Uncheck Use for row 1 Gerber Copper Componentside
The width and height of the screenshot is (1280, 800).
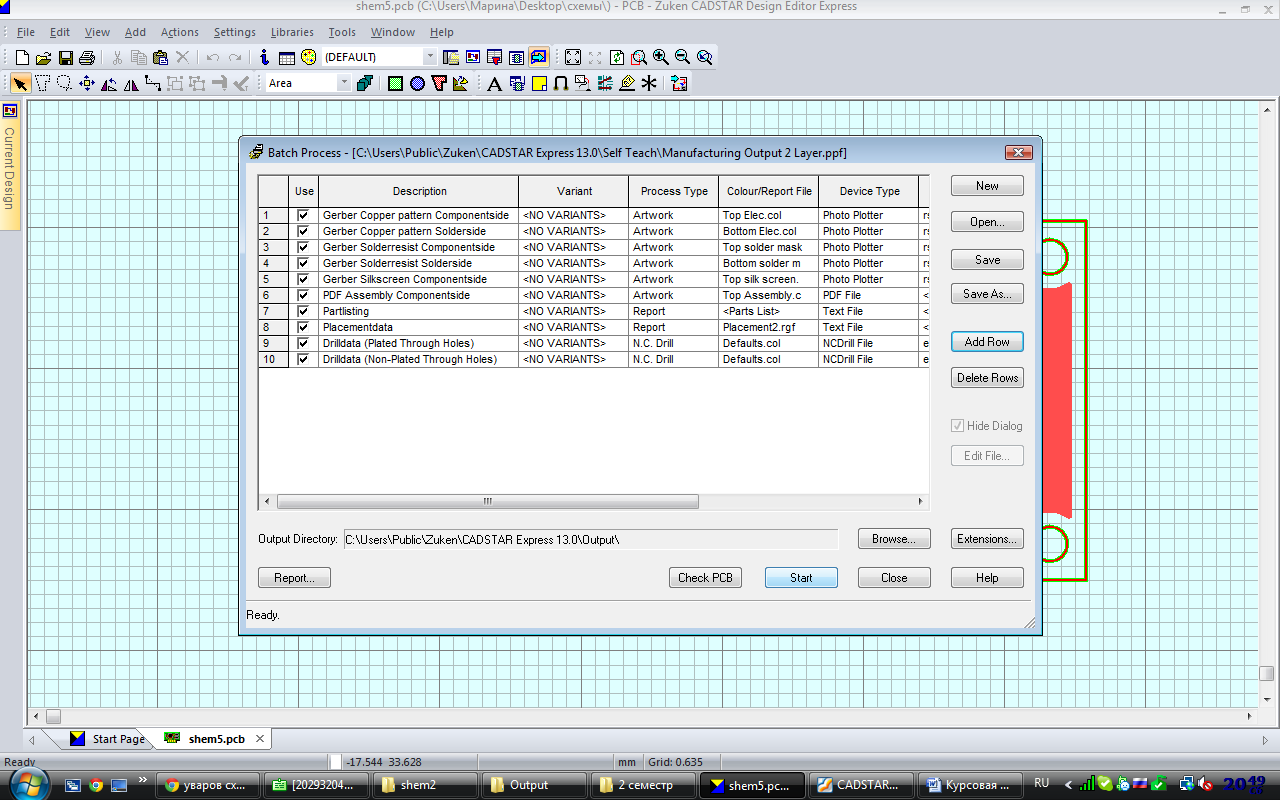tap(303, 215)
